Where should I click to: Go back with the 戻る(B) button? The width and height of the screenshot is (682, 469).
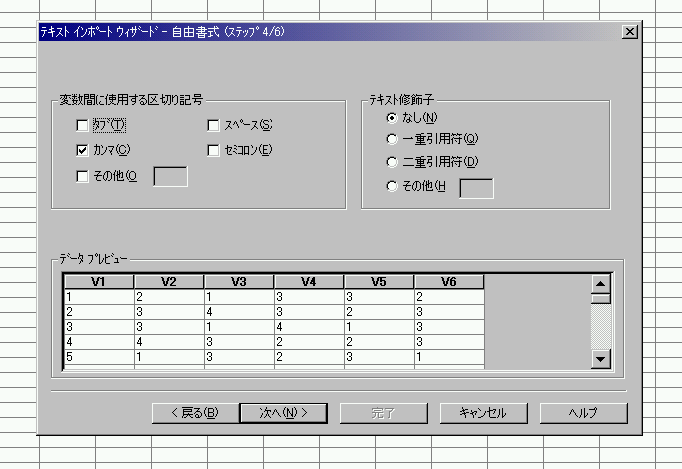point(194,413)
